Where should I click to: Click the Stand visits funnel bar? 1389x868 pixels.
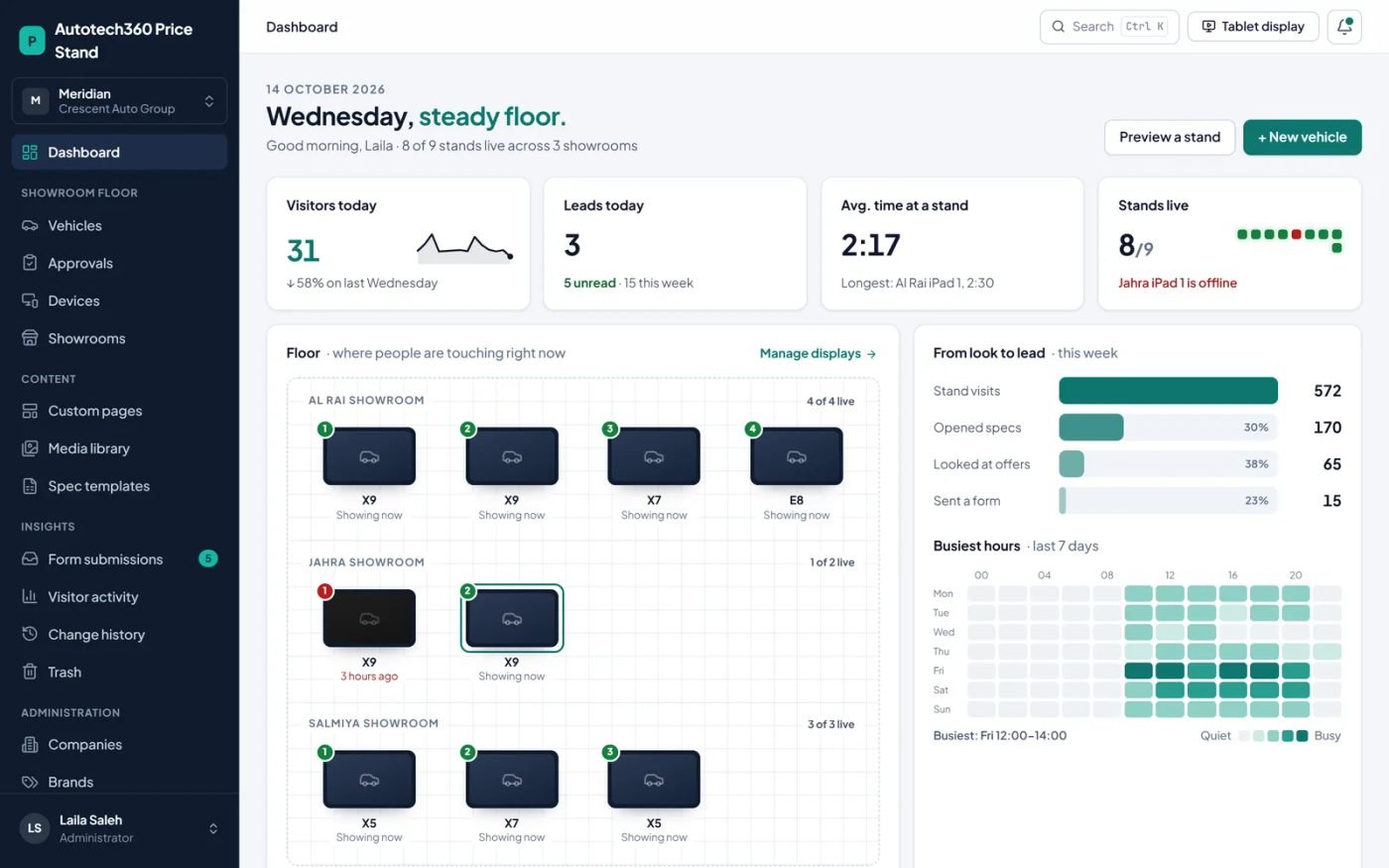point(1168,391)
